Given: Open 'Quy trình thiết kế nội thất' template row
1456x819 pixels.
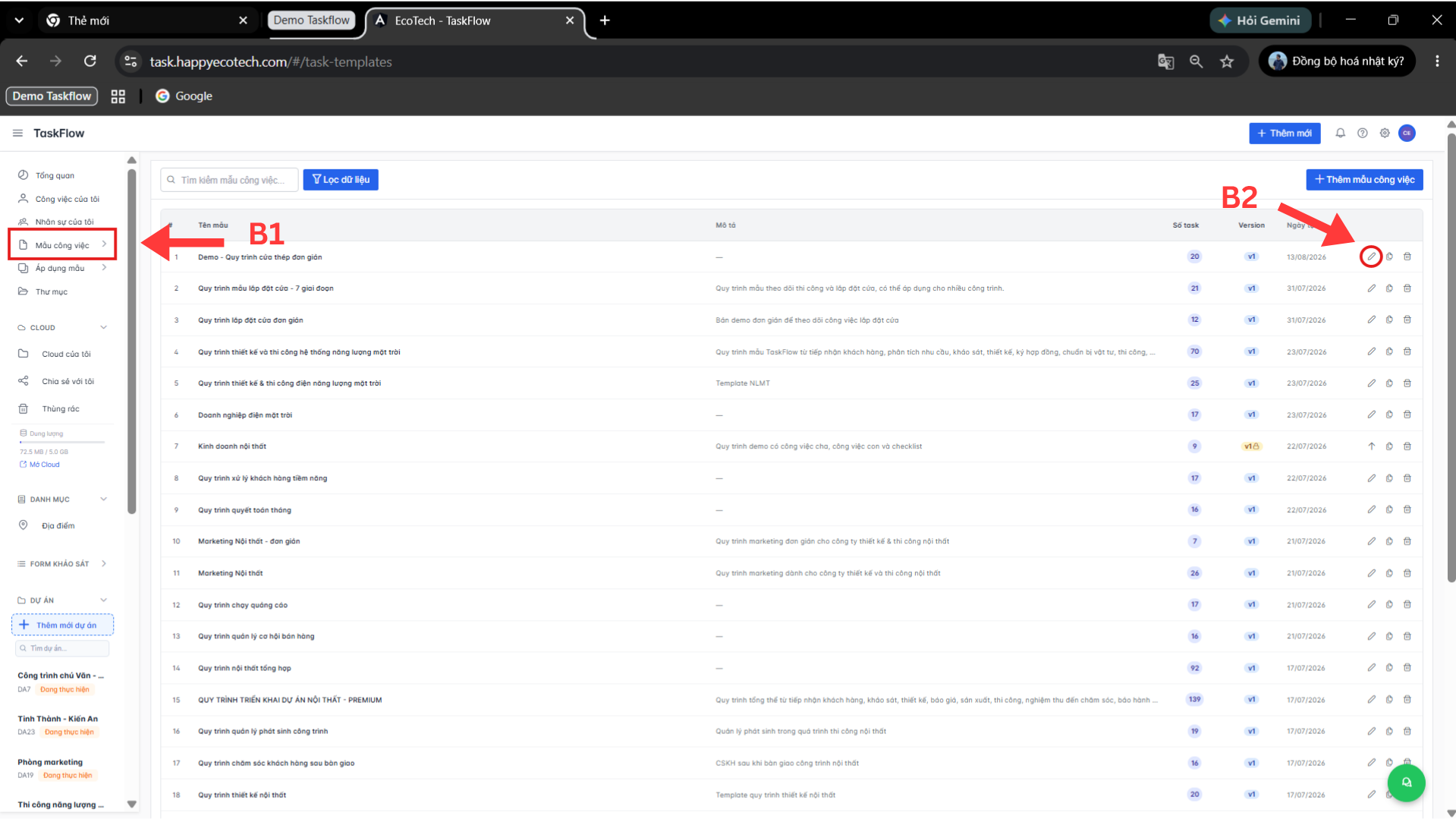Looking at the screenshot, I should click(791, 795).
